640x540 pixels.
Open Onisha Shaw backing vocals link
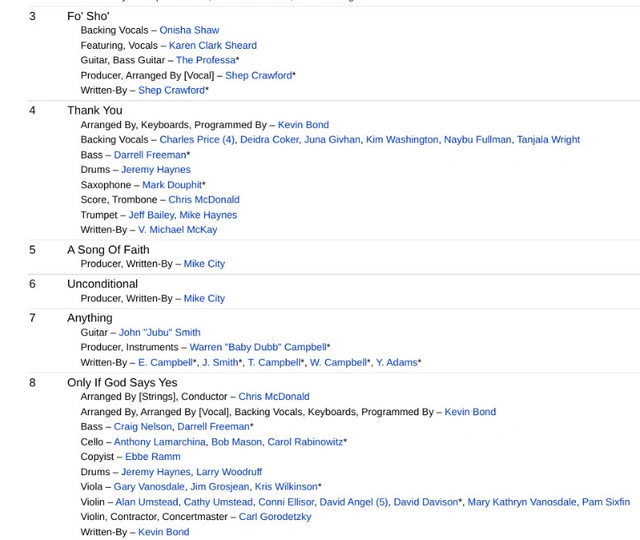click(189, 30)
